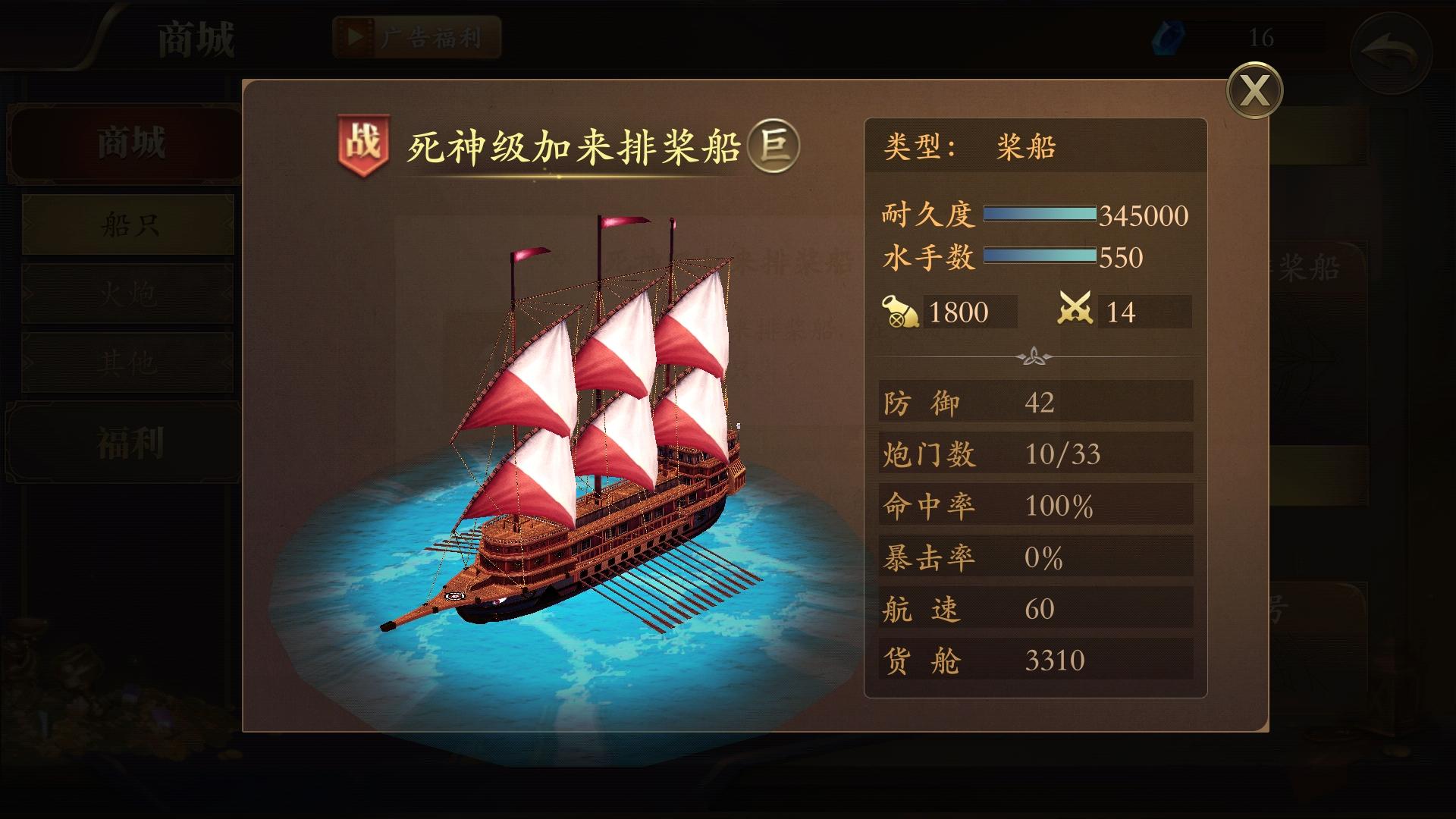Click the 耐久度 durability bar
The image size is (1456, 819).
(1040, 215)
